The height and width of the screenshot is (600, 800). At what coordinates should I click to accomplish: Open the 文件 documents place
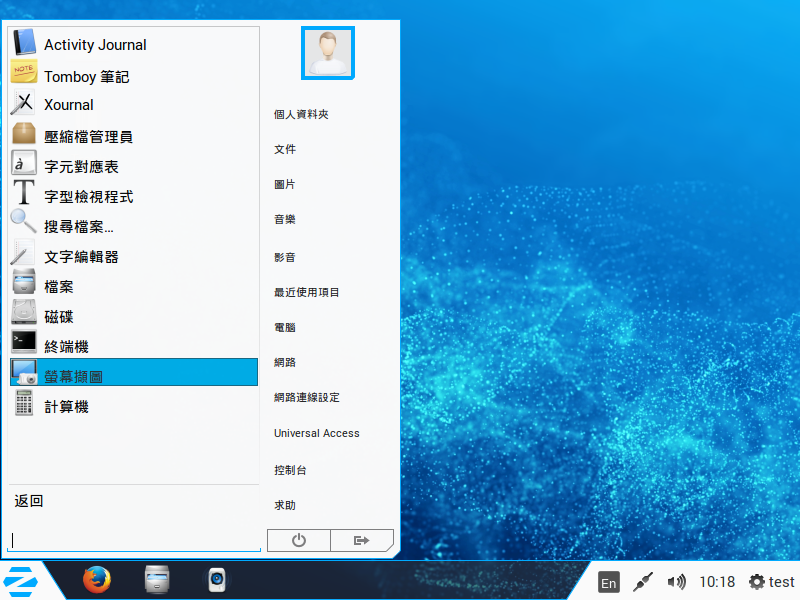click(x=285, y=149)
